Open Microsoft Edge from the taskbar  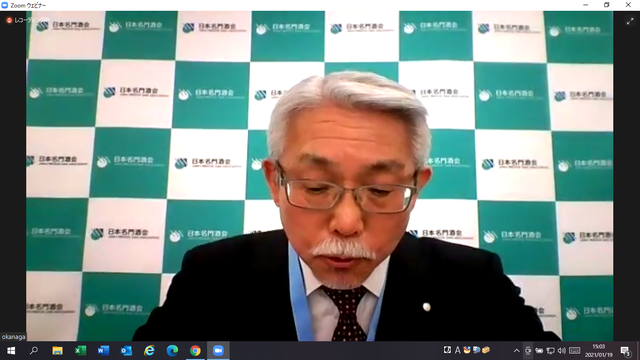coord(172,351)
